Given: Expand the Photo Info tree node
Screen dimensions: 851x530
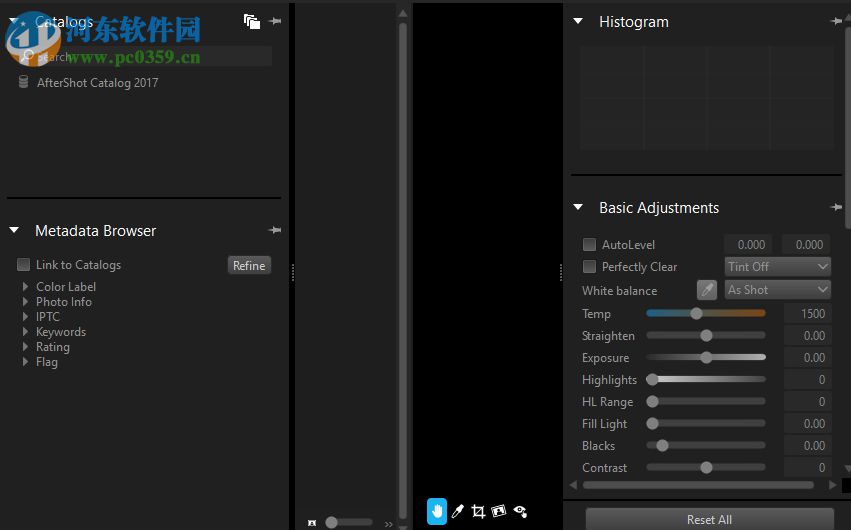Looking at the screenshot, I should (x=25, y=301).
